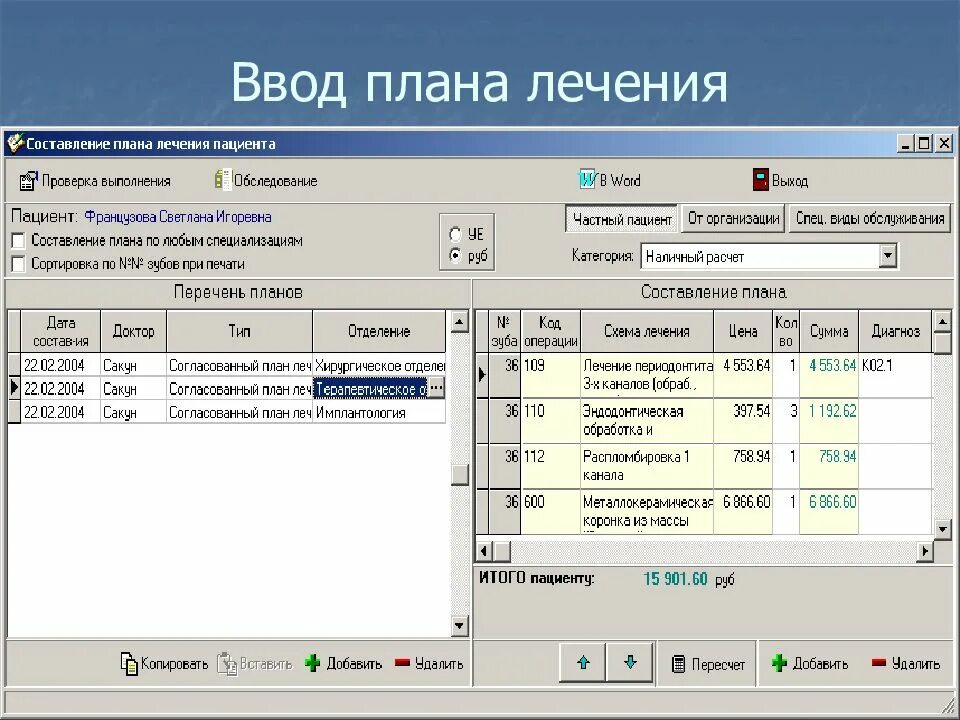
Task: Move plan row down with arrow
Action: pos(630,662)
